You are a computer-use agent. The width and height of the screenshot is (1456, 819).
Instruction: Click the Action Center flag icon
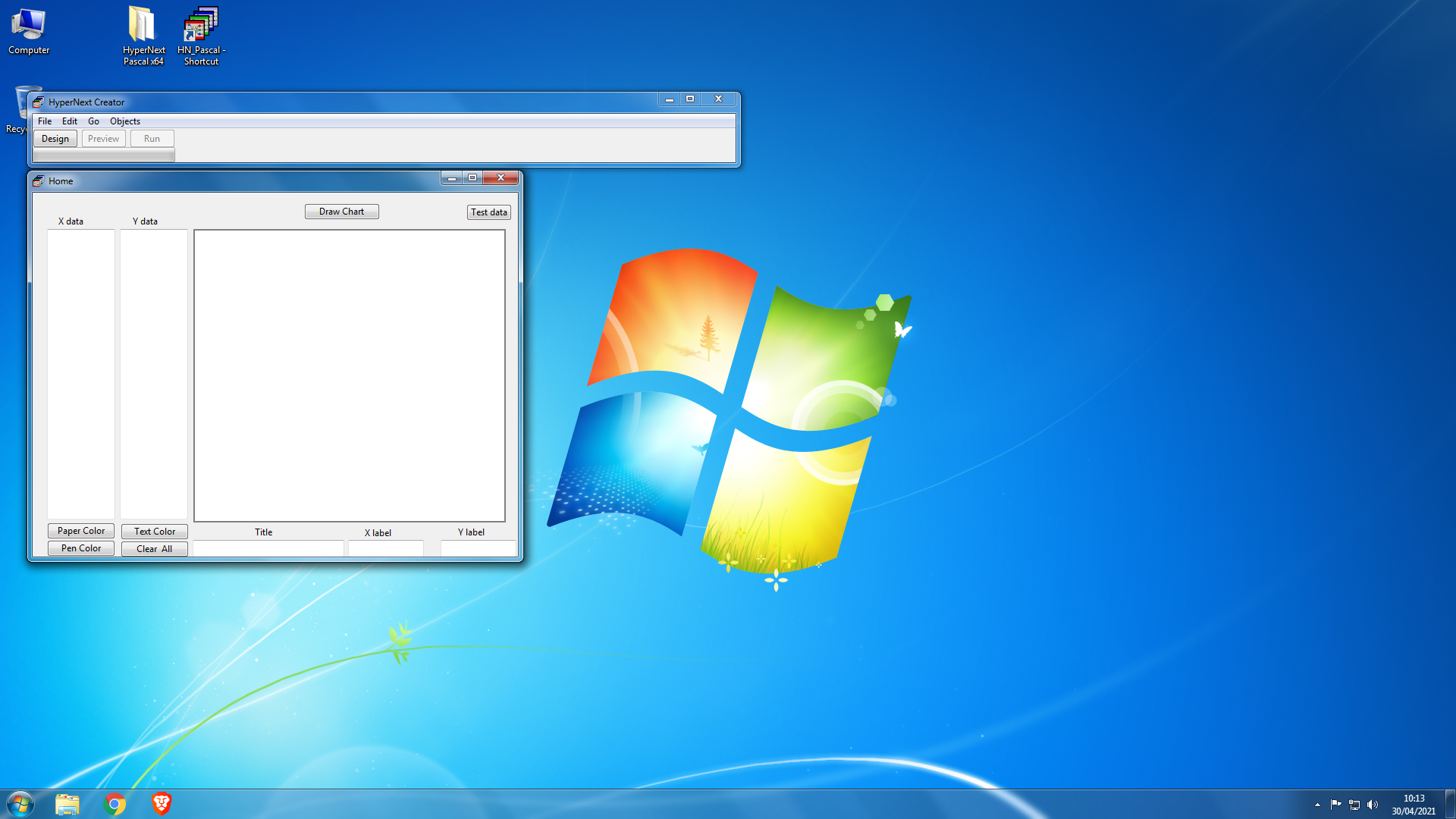(x=1335, y=805)
